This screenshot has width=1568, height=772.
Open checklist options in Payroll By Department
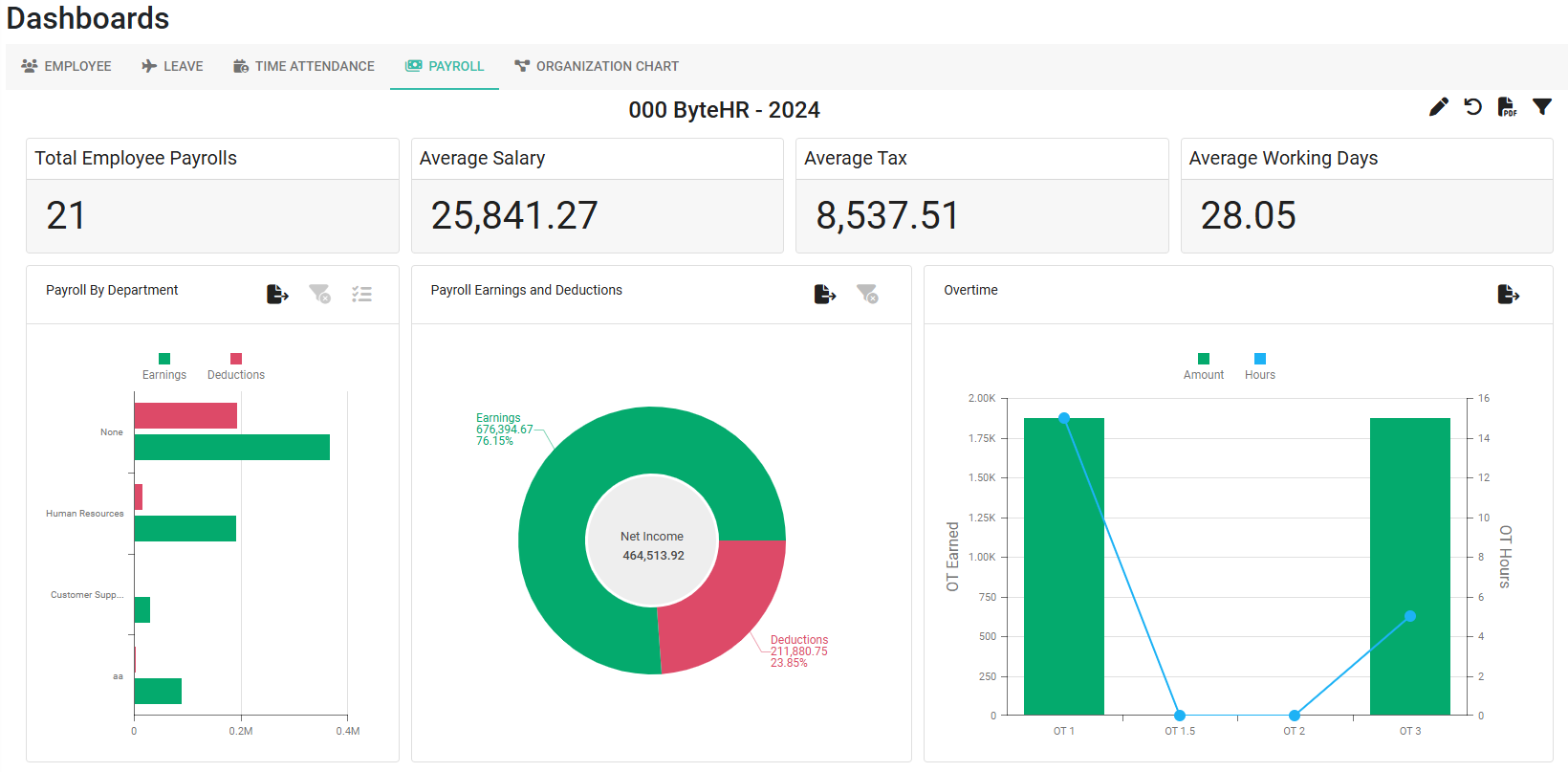[361, 294]
